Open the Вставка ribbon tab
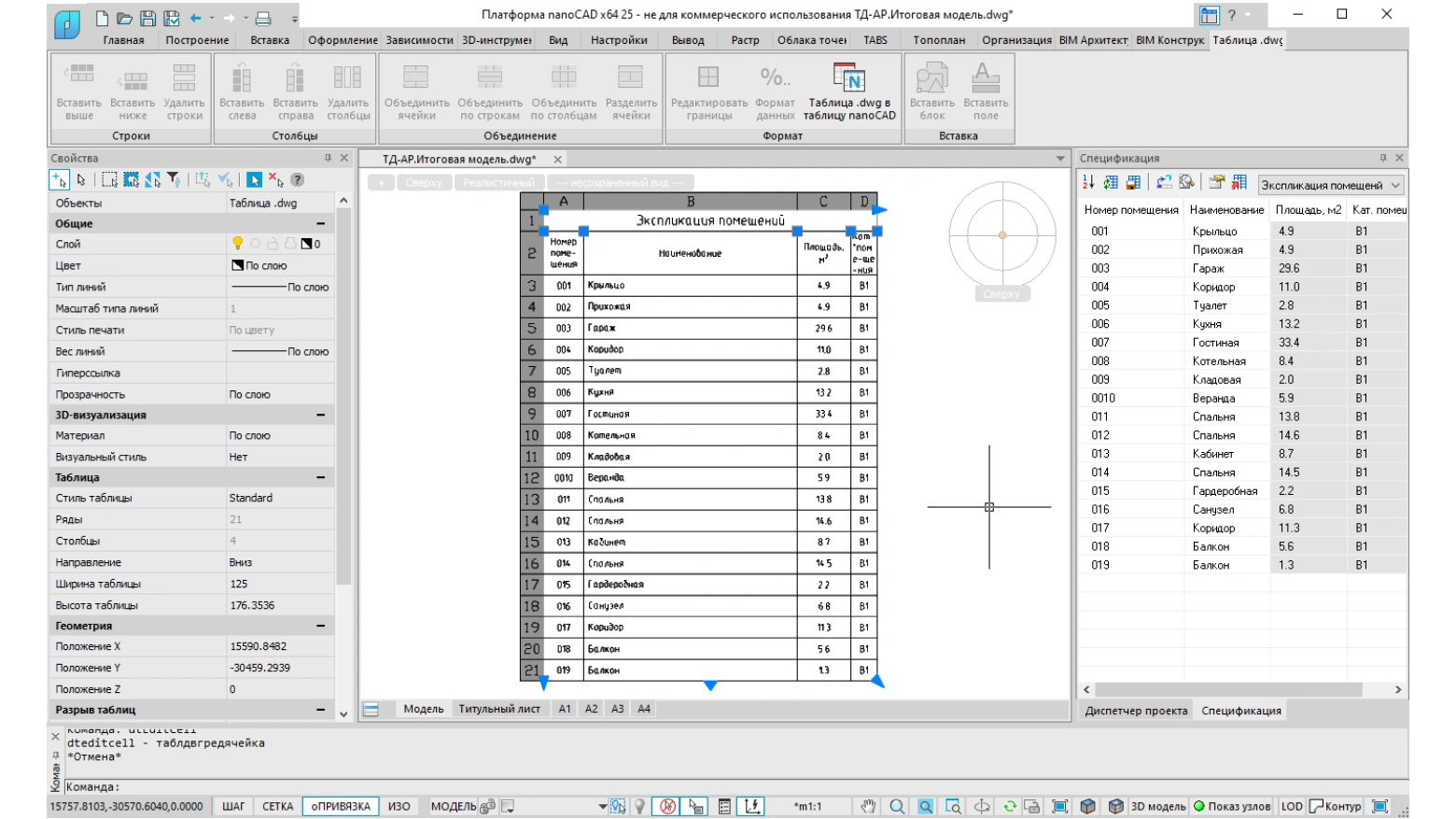 tap(270, 40)
